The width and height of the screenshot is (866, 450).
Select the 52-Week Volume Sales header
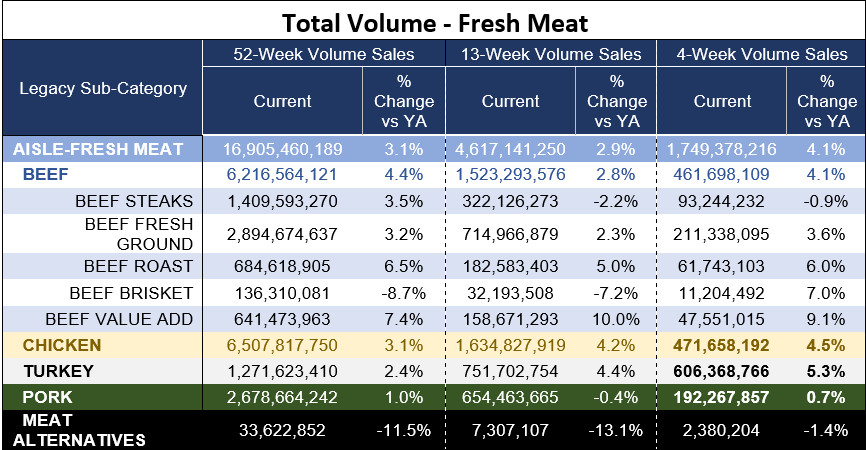[324, 54]
